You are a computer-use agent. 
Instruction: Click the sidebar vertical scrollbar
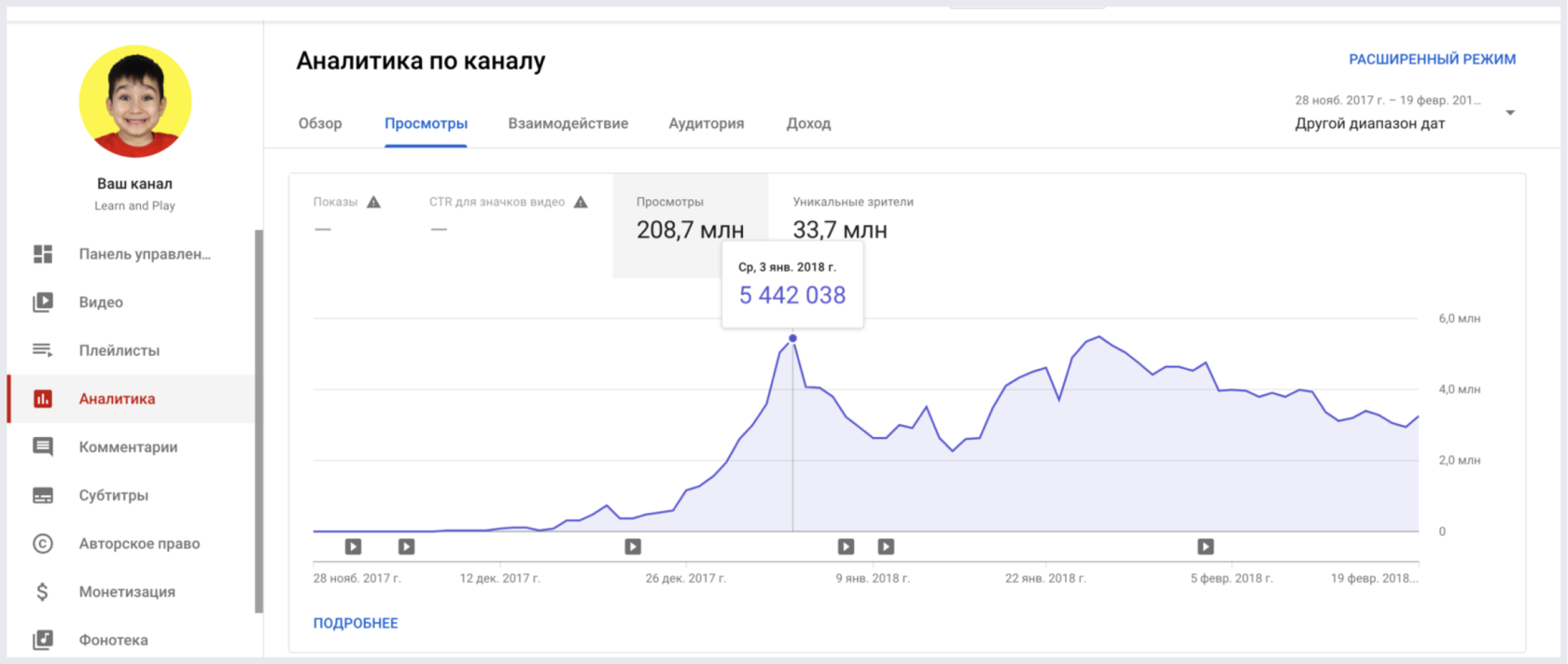[x=259, y=420]
